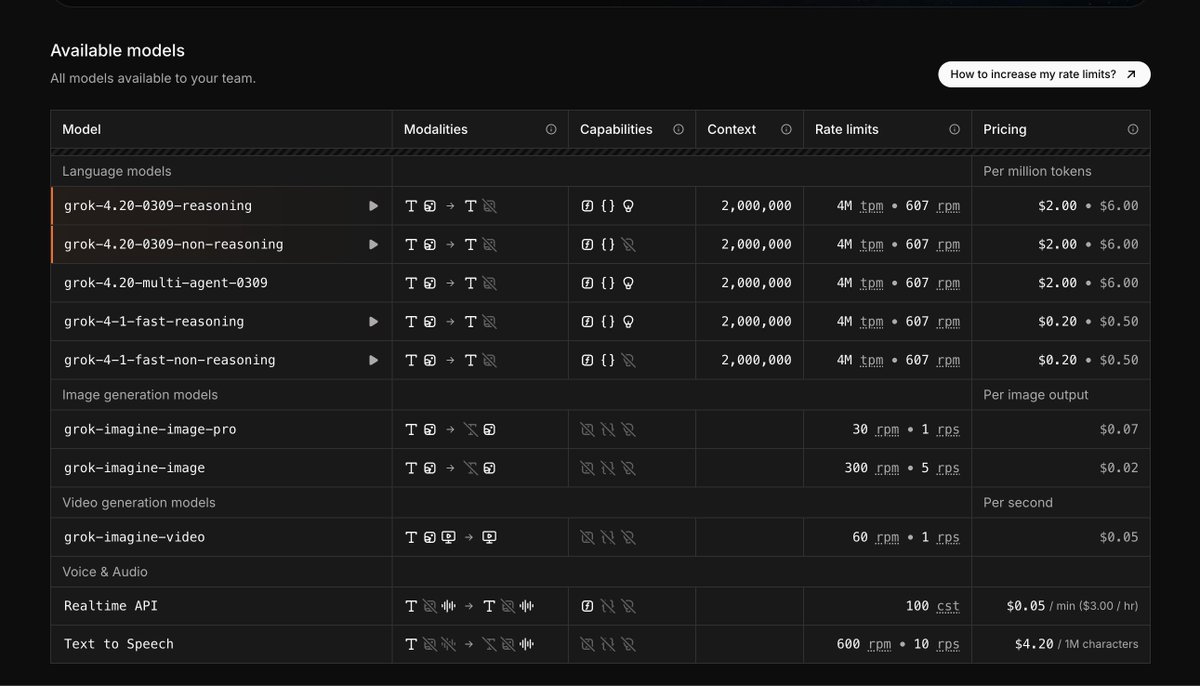Show info about the Capabilities column
The image size is (1200, 686).
(678, 129)
